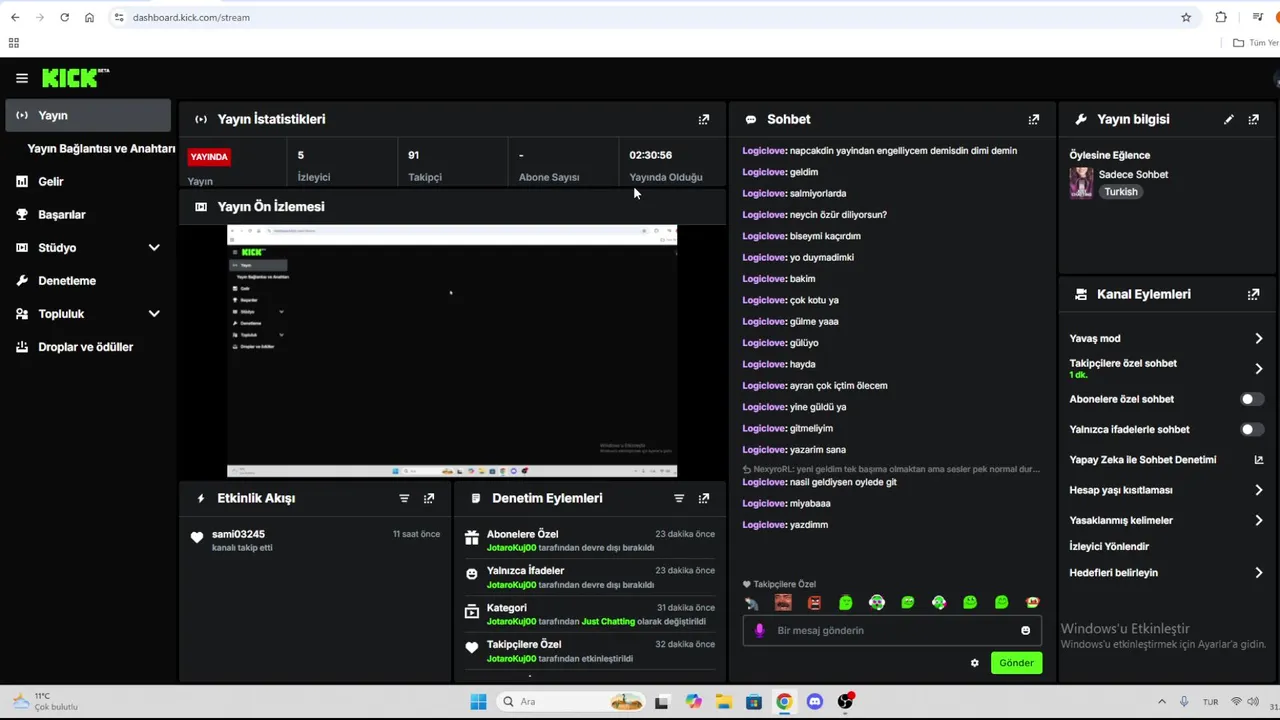Open Hesap yaşı kısıtlaması chevron
The image size is (1280, 720).
(x=1259, y=490)
